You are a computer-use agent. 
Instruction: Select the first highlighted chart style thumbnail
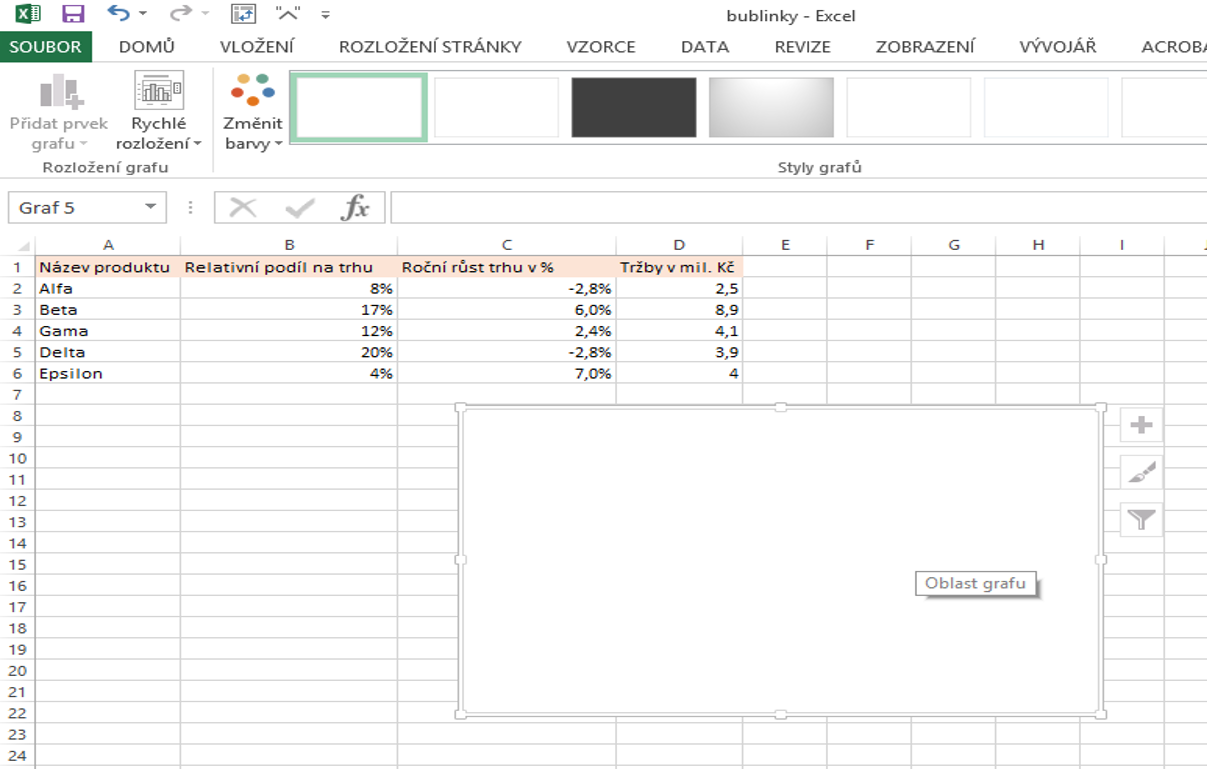click(361, 106)
